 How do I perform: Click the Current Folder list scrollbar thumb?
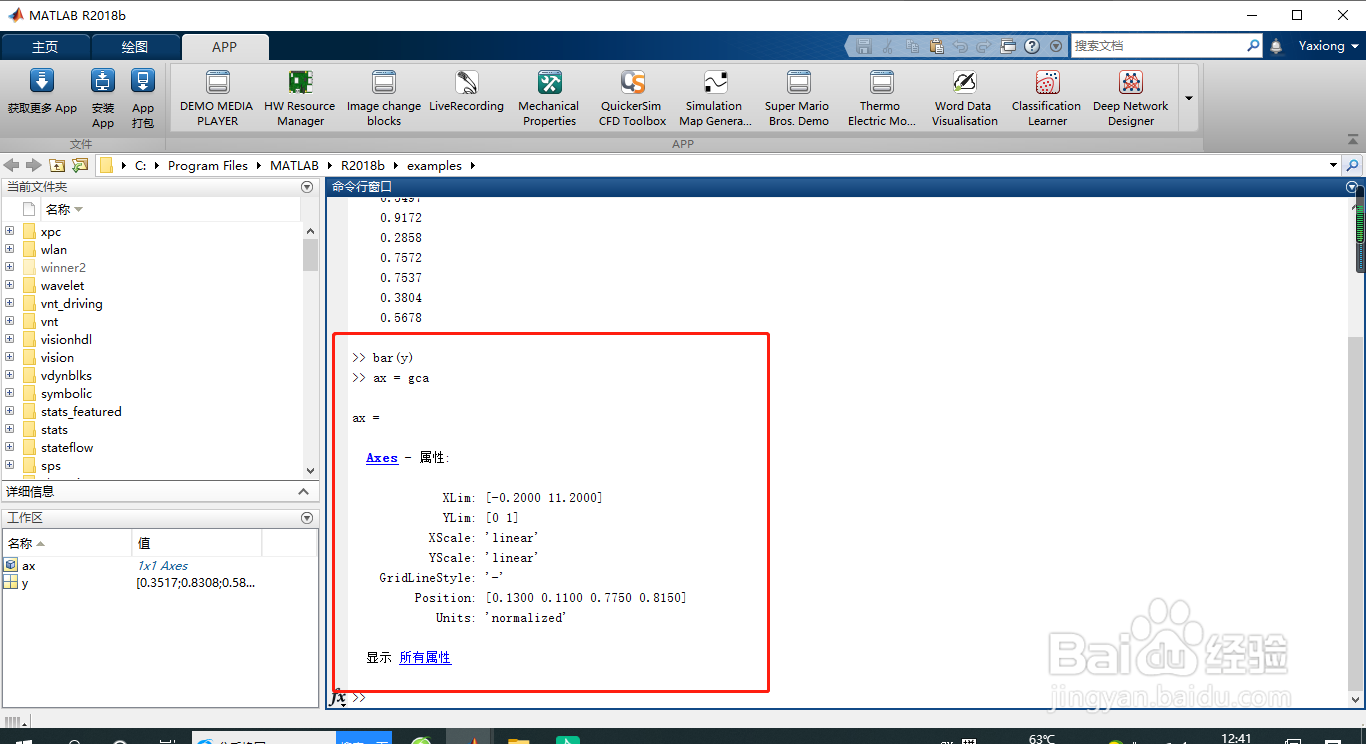310,254
